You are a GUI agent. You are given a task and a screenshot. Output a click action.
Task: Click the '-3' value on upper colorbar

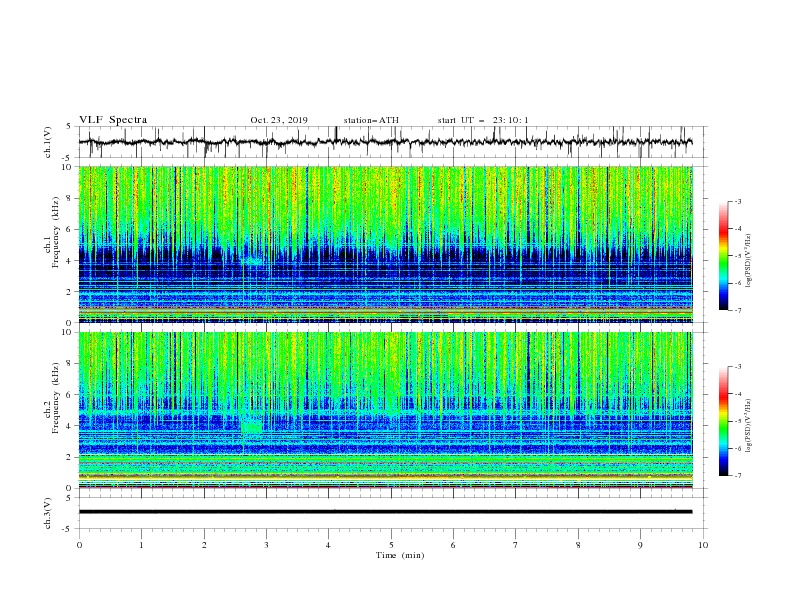coord(737,201)
